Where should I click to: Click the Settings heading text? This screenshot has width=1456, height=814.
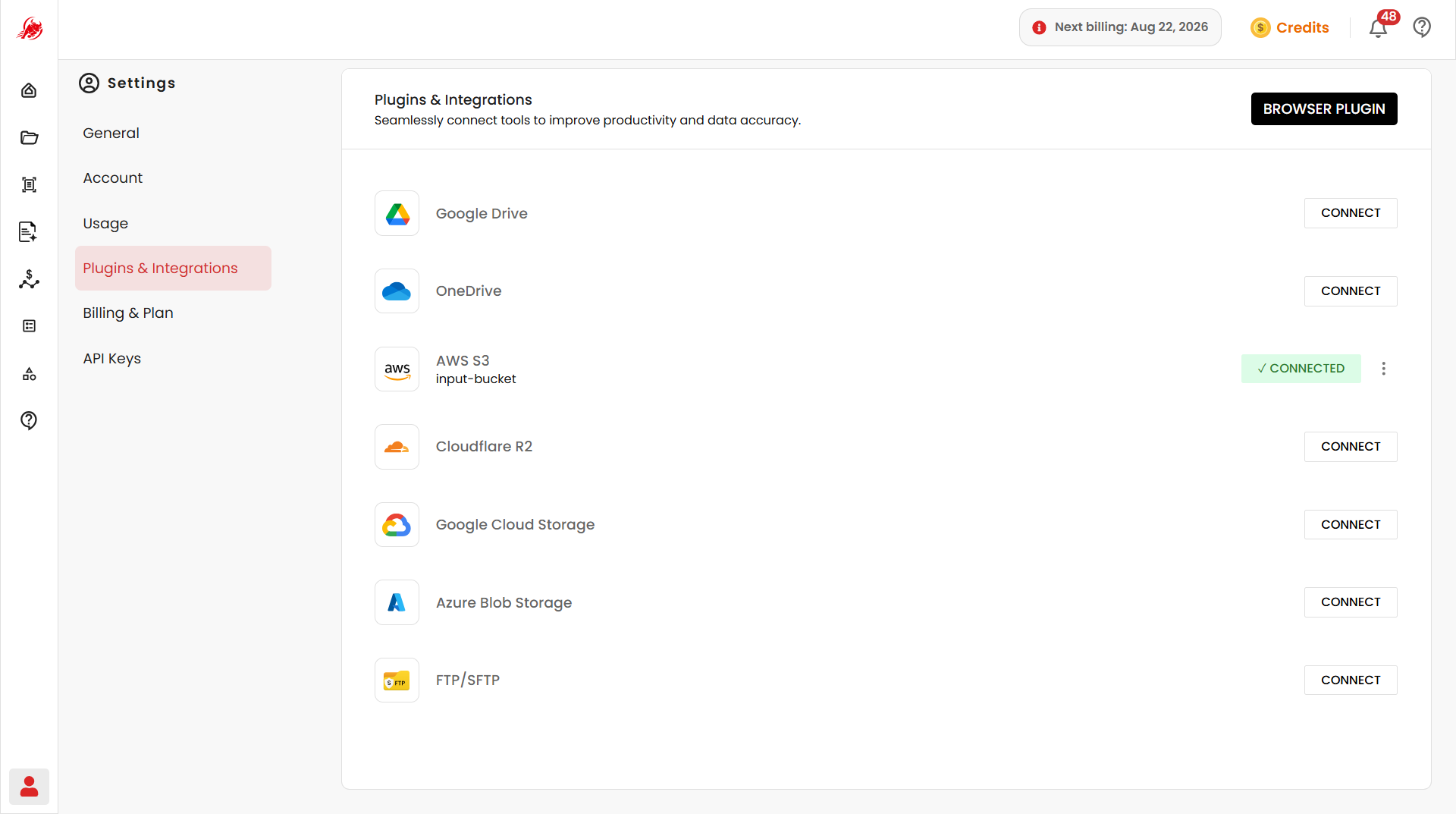[141, 83]
